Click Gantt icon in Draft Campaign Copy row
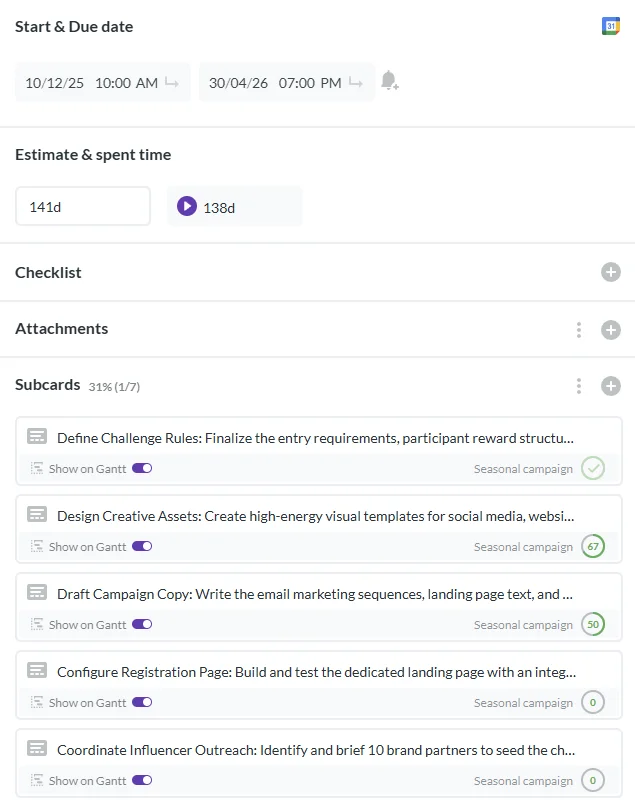 pyautogui.click(x=37, y=624)
